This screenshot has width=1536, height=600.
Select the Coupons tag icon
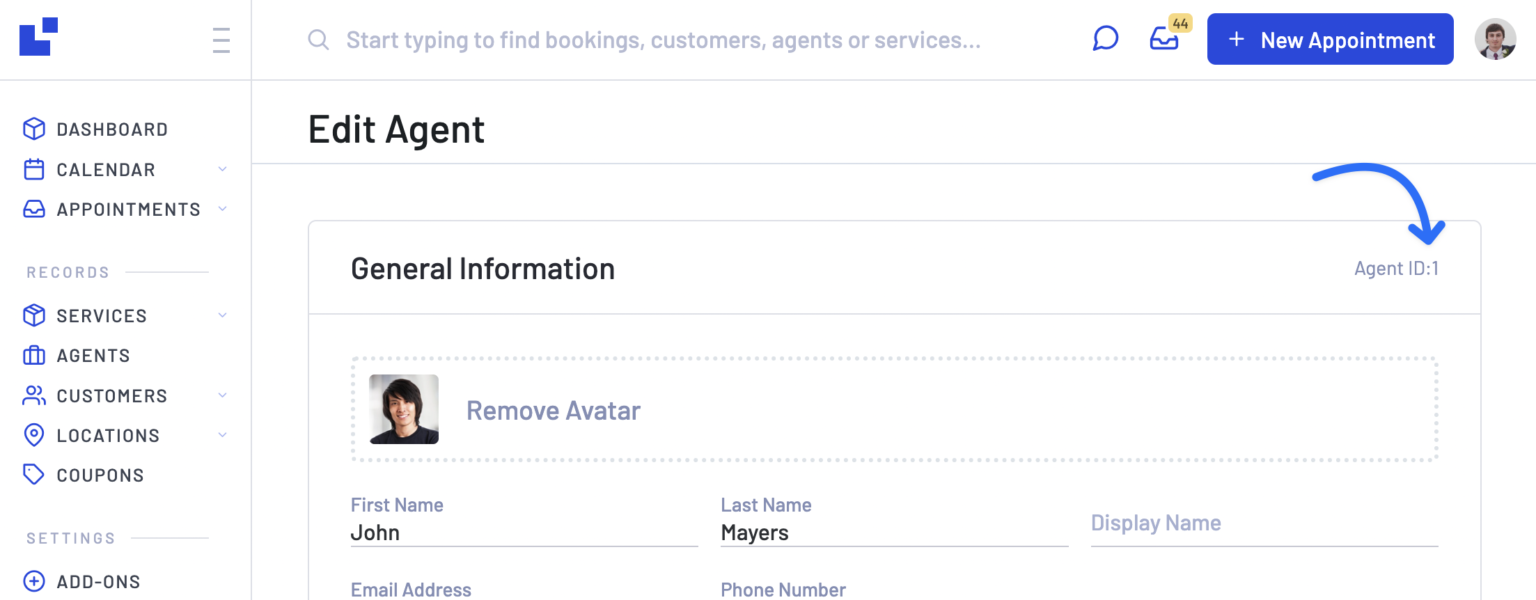click(33, 475)
